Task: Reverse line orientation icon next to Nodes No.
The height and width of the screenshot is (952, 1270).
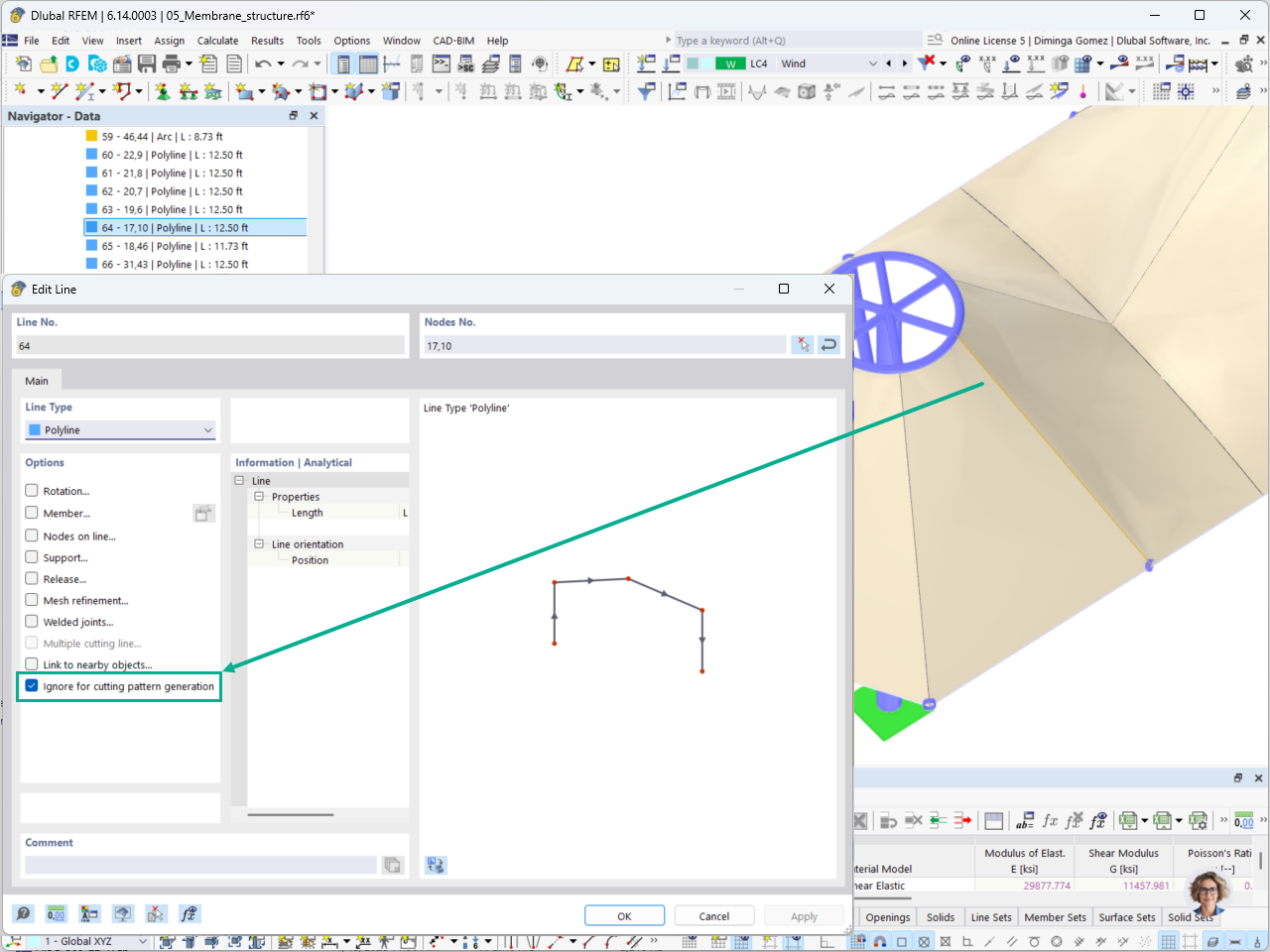Action: pos(828,345)
